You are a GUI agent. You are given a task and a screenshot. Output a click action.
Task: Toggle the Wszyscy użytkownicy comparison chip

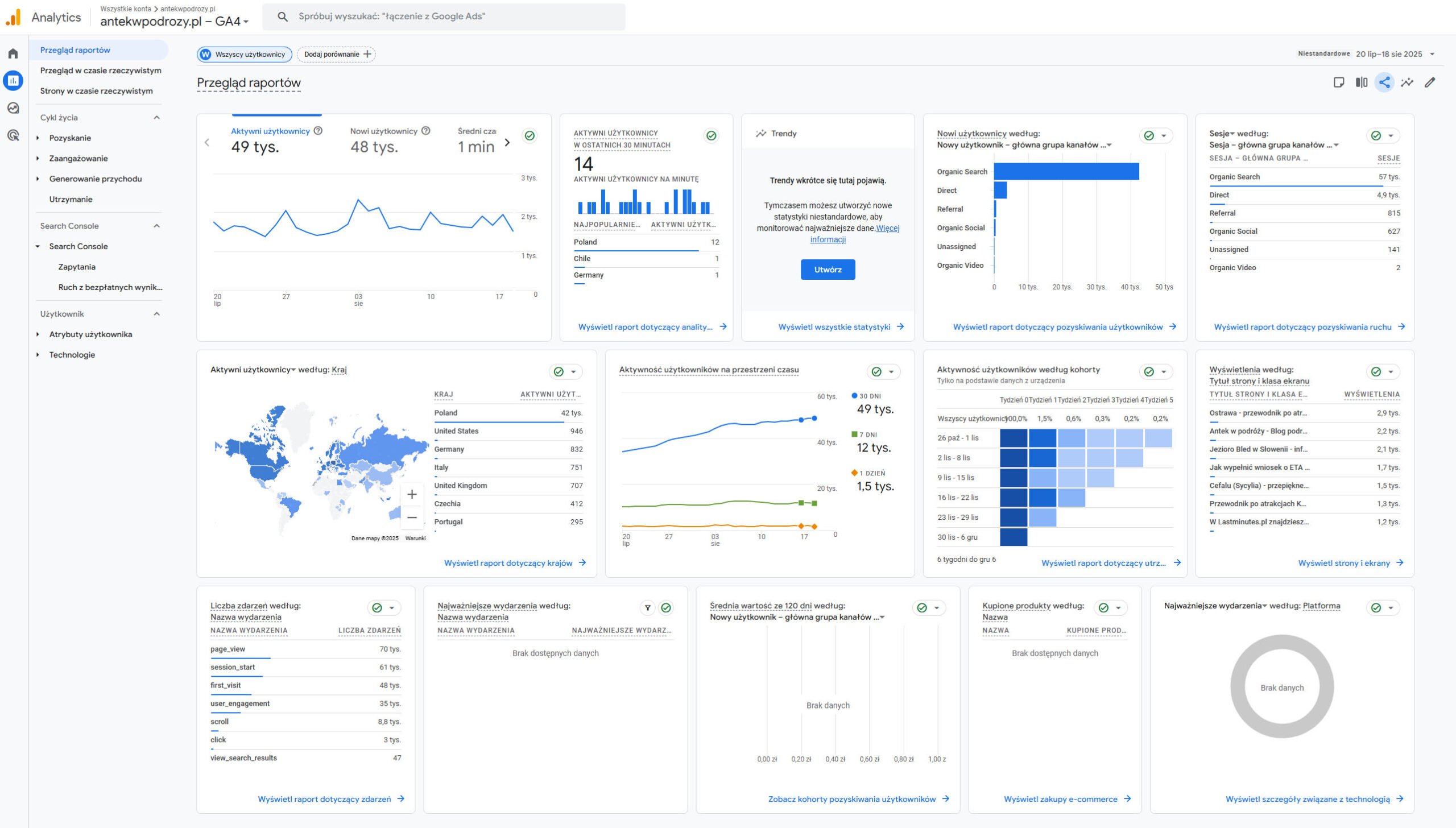[245, 54]
